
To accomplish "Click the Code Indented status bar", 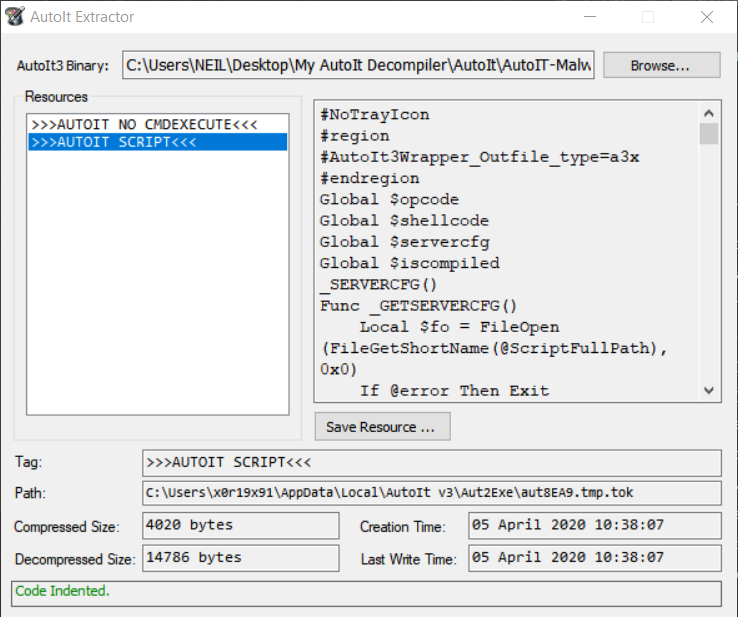I will [366, 592].
